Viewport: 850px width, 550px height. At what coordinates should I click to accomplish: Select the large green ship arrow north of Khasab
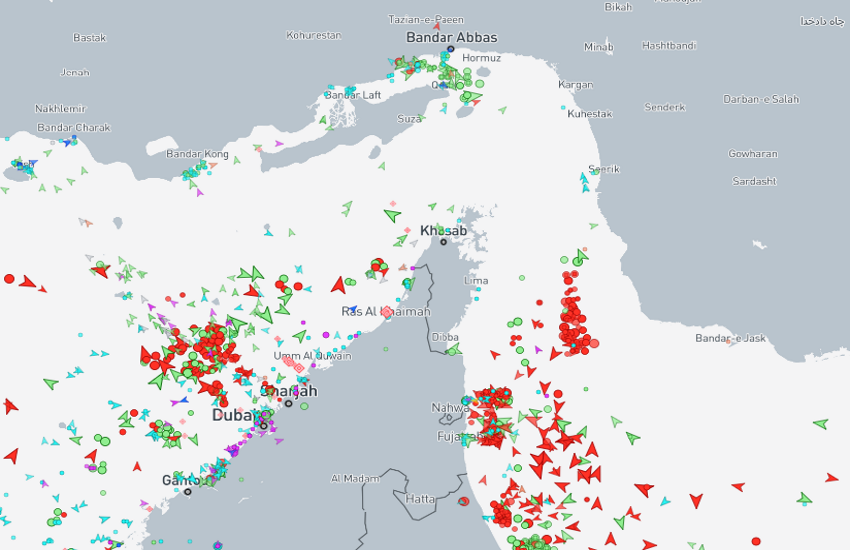click(392, 214)
